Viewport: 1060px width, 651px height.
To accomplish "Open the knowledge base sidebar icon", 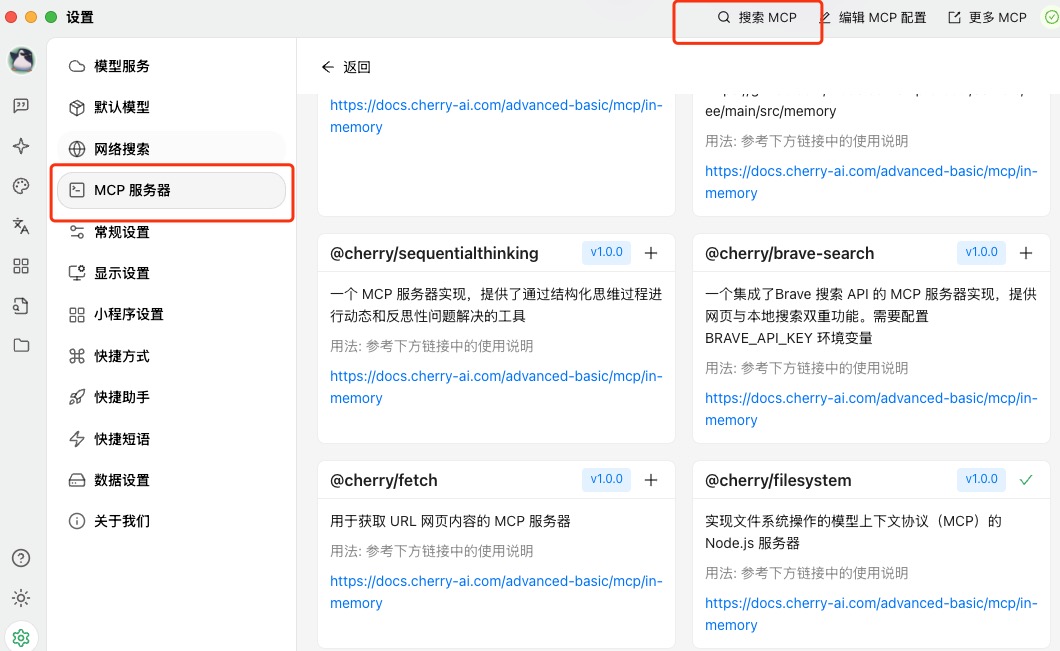I will (x=21, y=306).
